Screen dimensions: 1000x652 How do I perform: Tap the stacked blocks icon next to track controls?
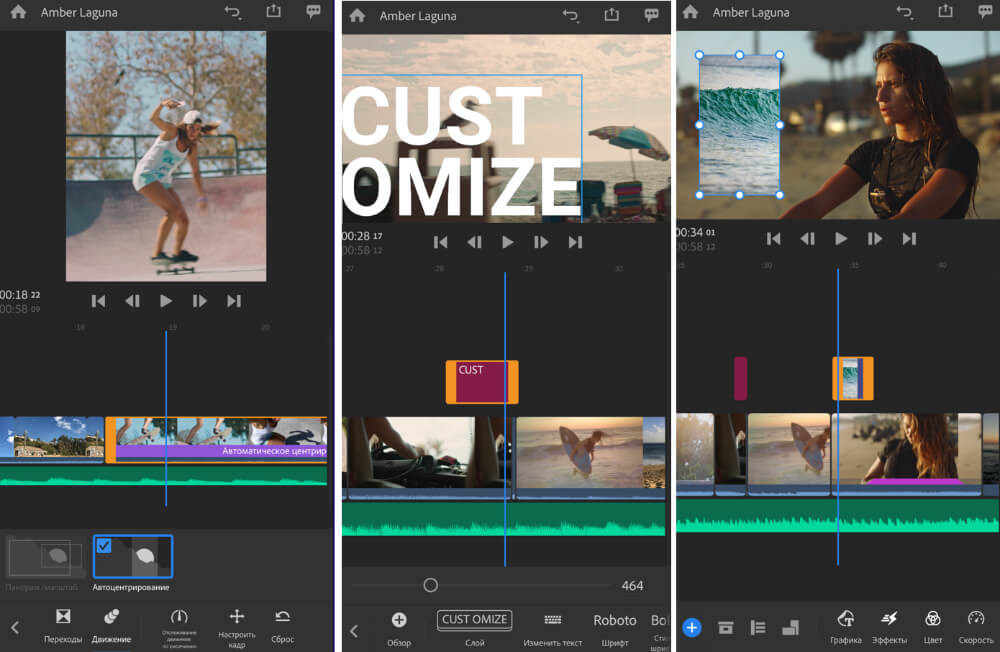coord(791,627)
